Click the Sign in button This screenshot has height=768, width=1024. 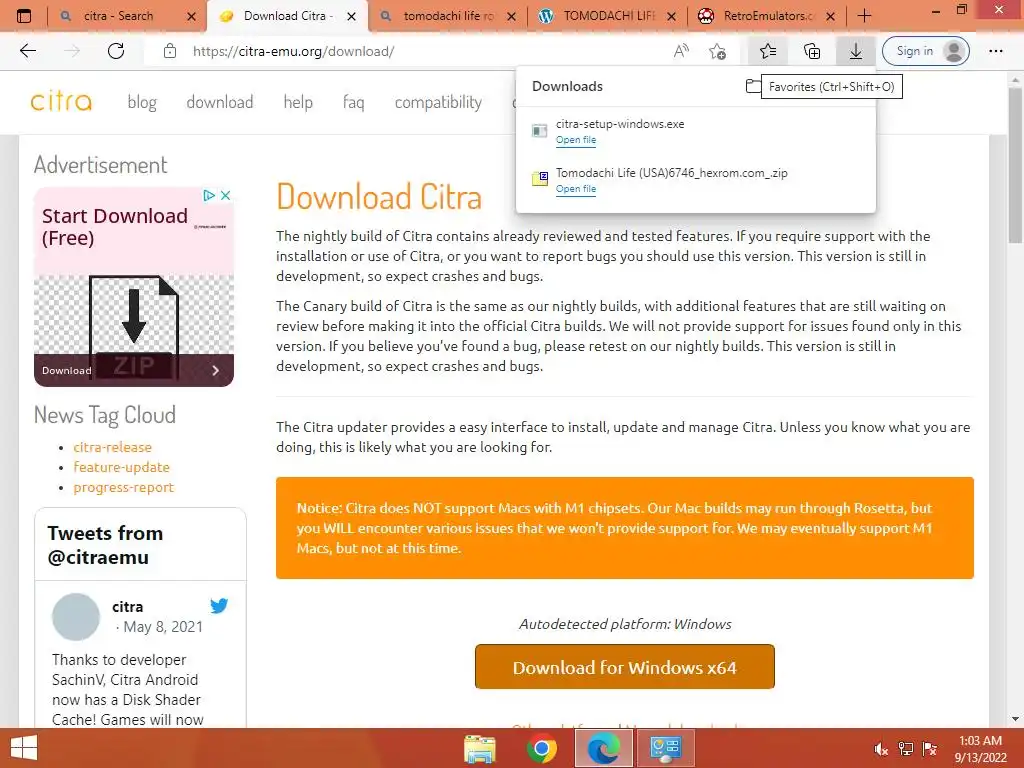(925, 51)
